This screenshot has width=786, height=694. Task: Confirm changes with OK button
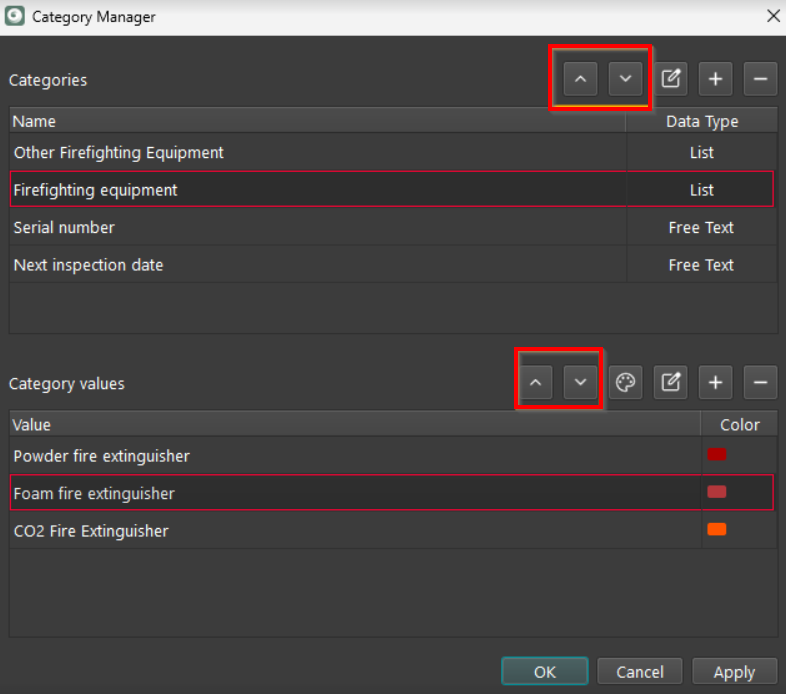(x=545, y=672)
